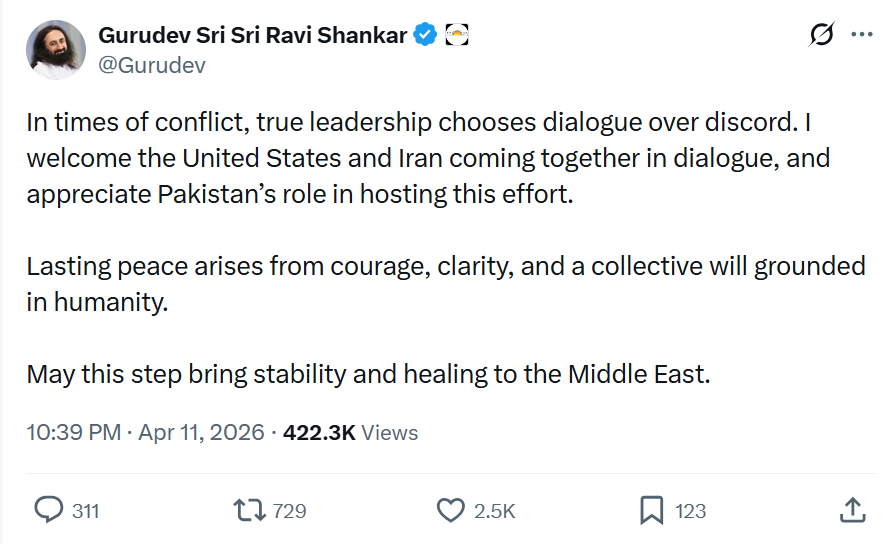View analytics via the 422.3K Views label

click(x=350, y=432)
